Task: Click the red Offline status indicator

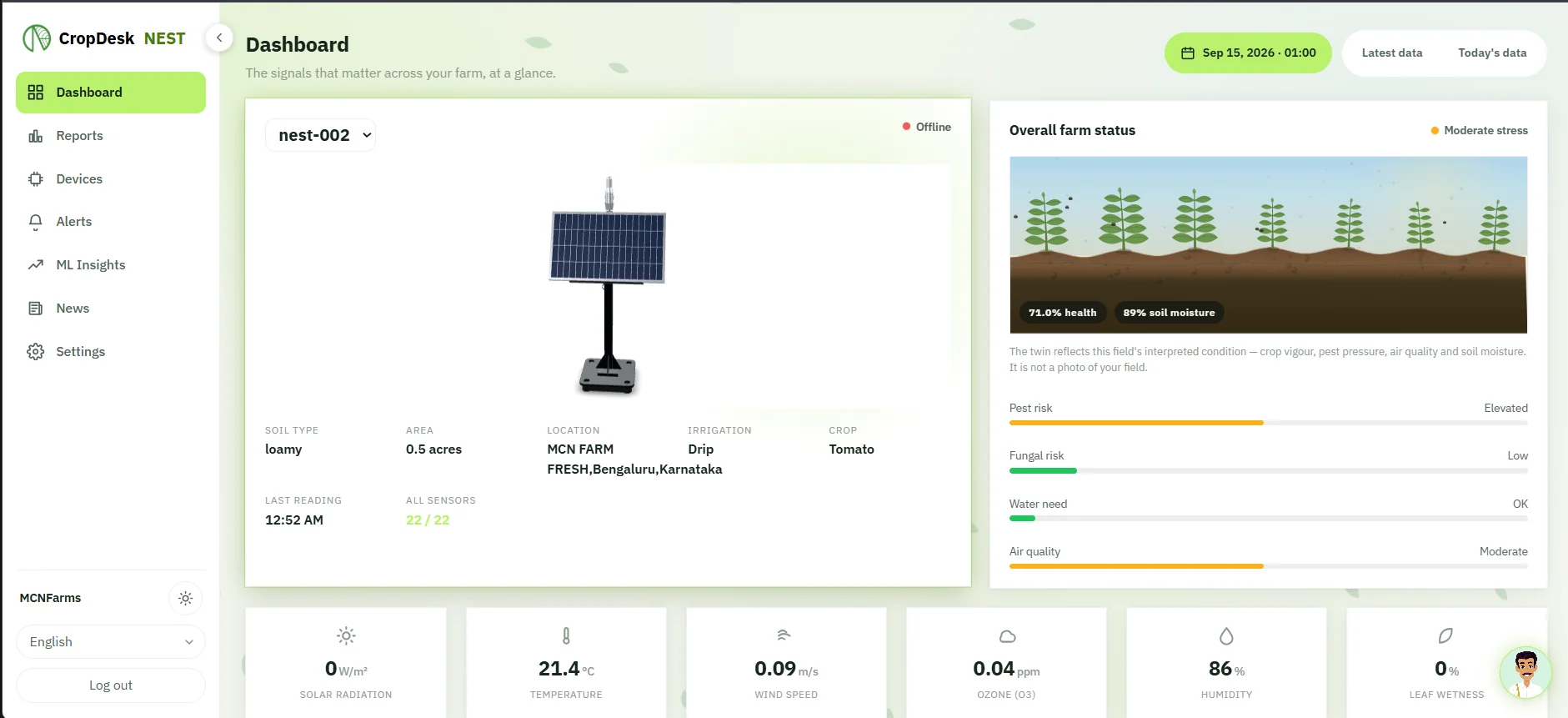Action: point(926,127)
